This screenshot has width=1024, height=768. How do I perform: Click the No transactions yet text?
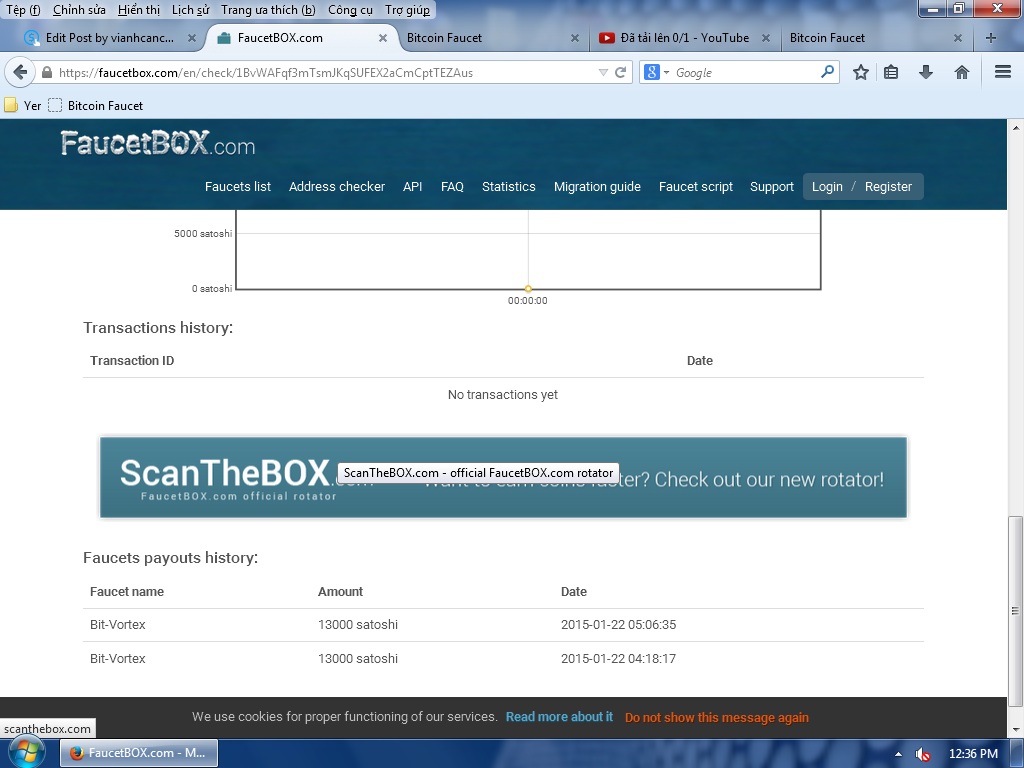coord(503,394)
